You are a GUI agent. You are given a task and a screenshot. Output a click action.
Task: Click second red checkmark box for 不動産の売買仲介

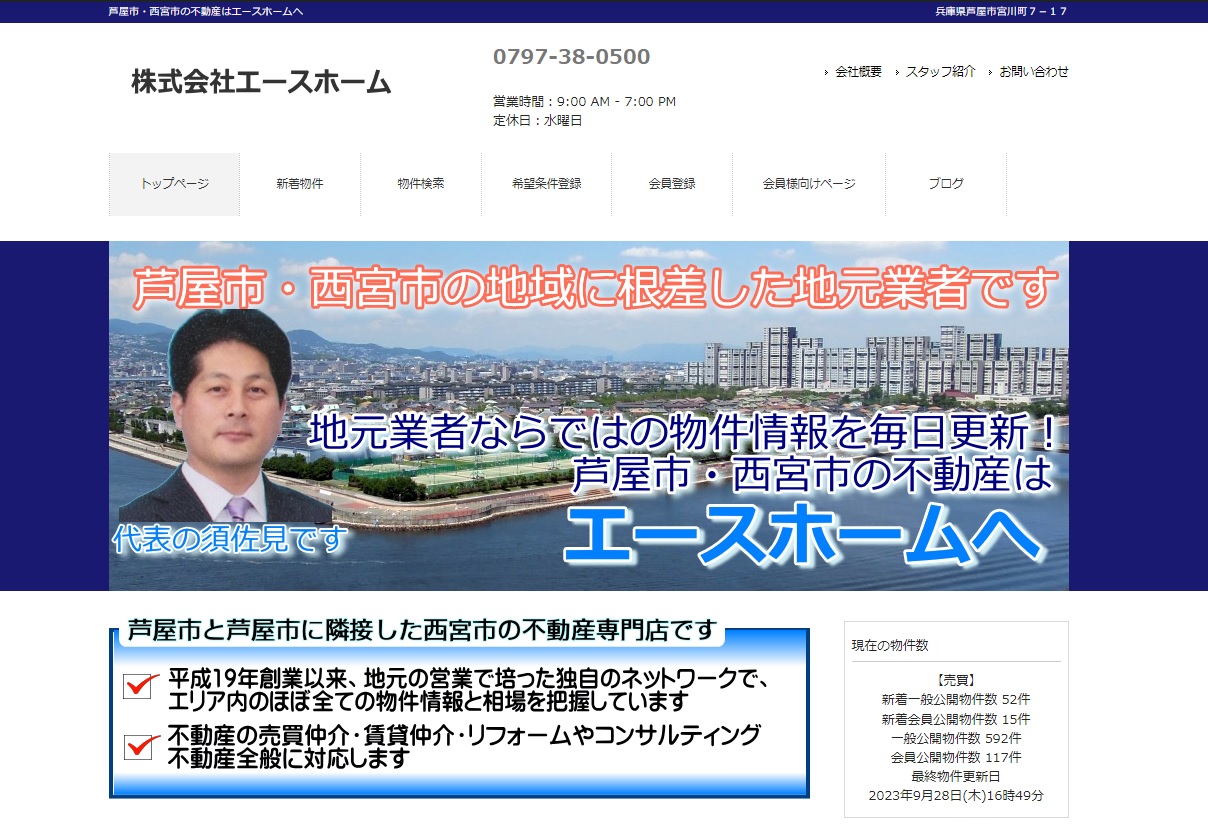[140, 746]
